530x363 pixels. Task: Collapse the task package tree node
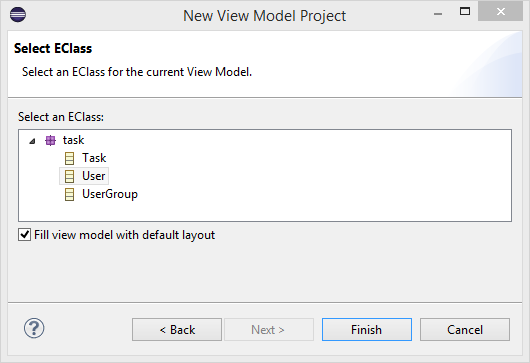point(32,141)
